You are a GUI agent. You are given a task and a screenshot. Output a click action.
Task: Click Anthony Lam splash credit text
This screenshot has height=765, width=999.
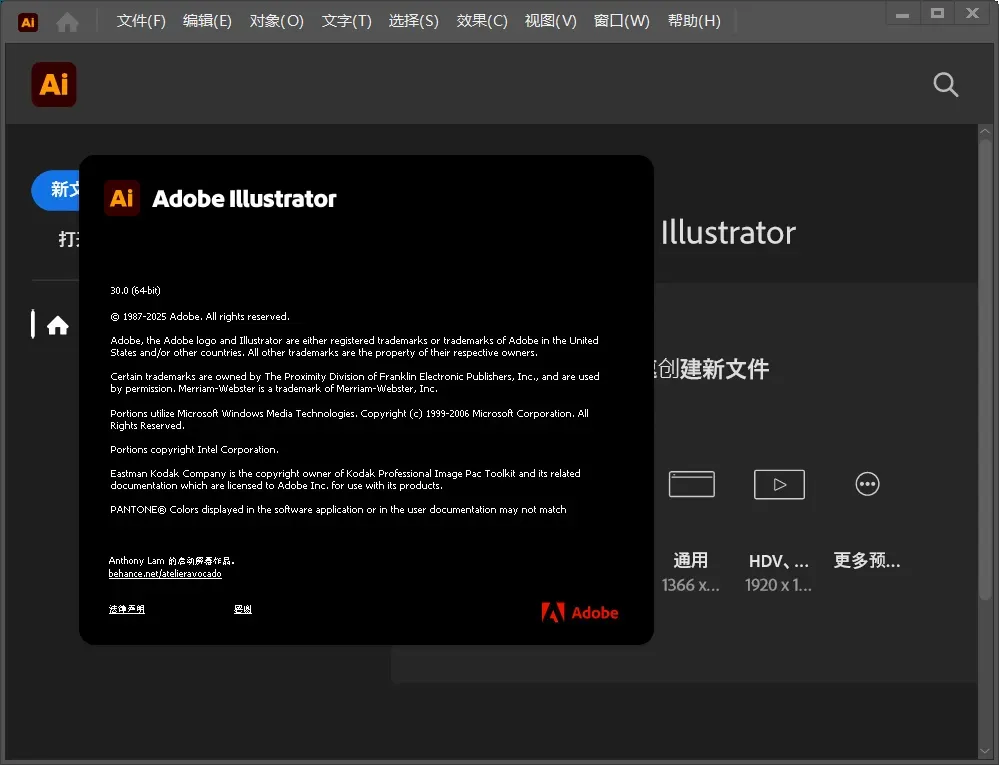point(171,561)
